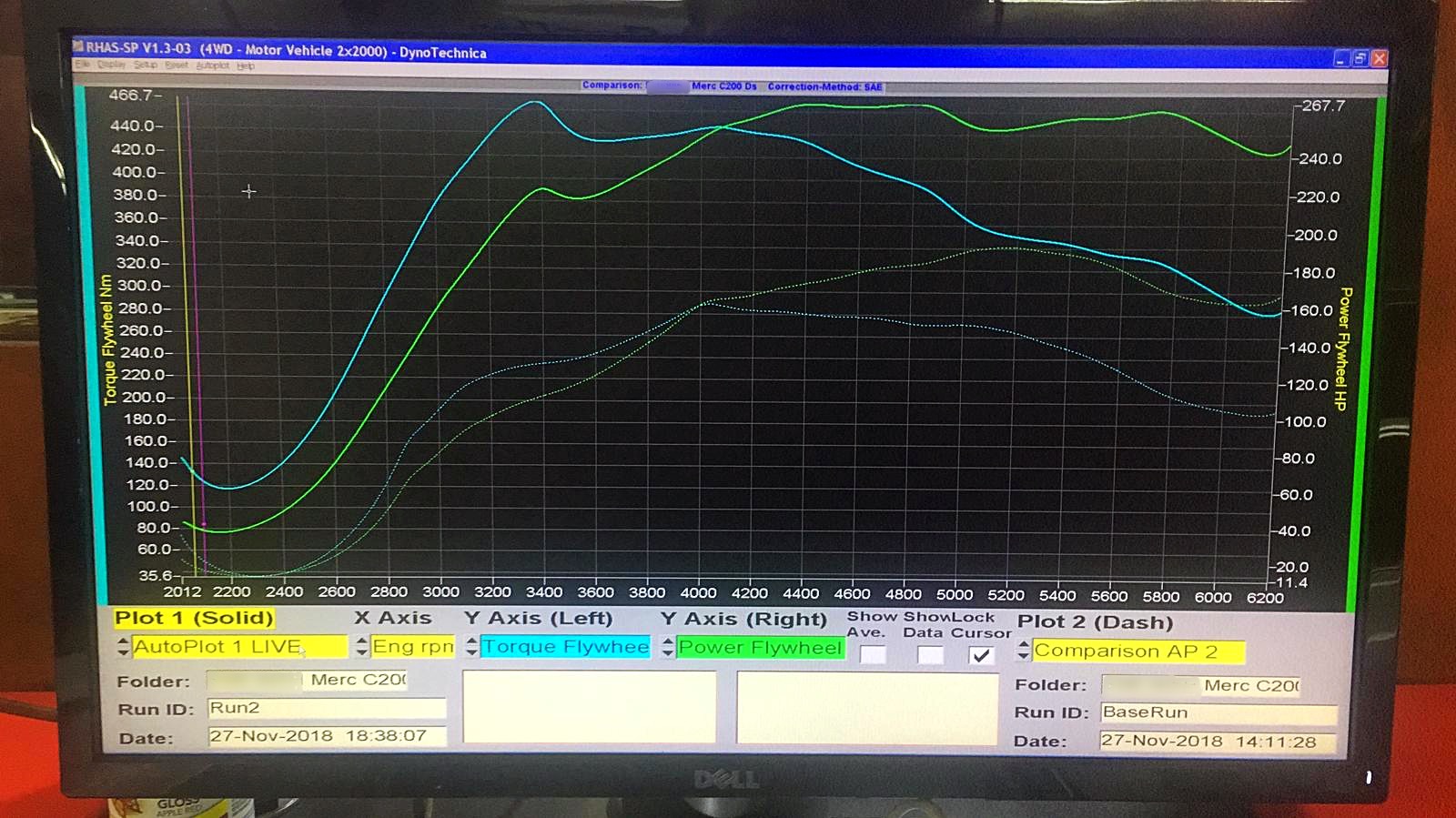Tick the Show Data checkbox

(x=929, y=654)
